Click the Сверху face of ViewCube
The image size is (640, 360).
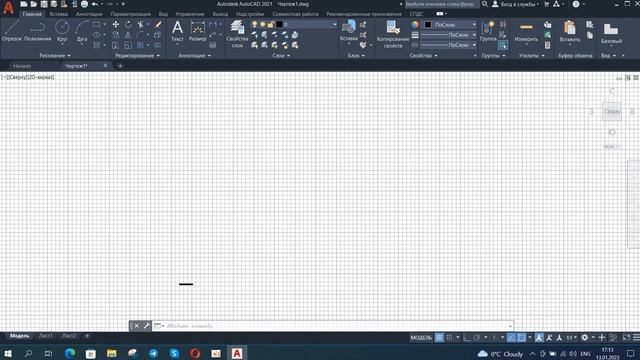611,111
